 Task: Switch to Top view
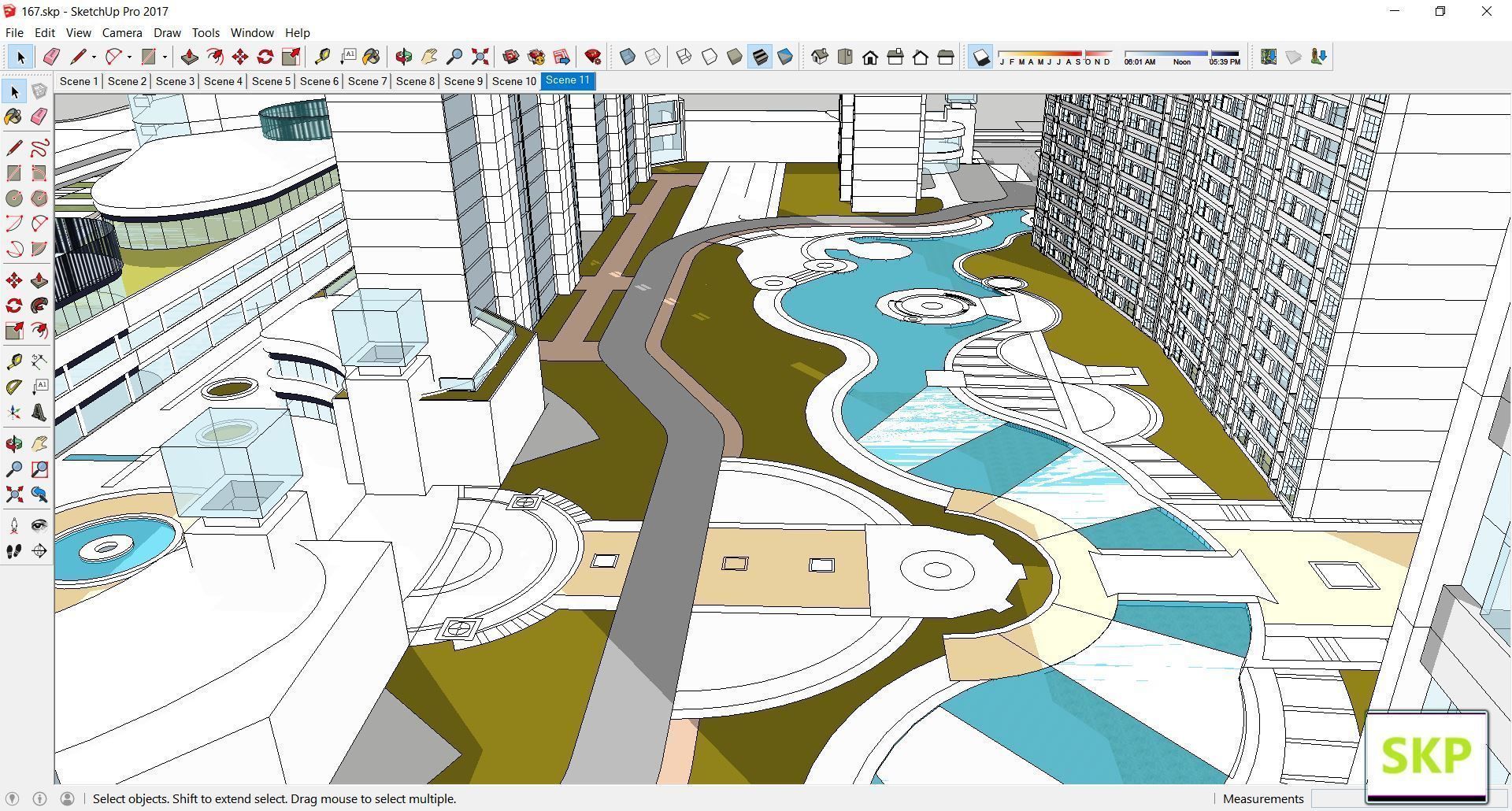pos(845,57)
